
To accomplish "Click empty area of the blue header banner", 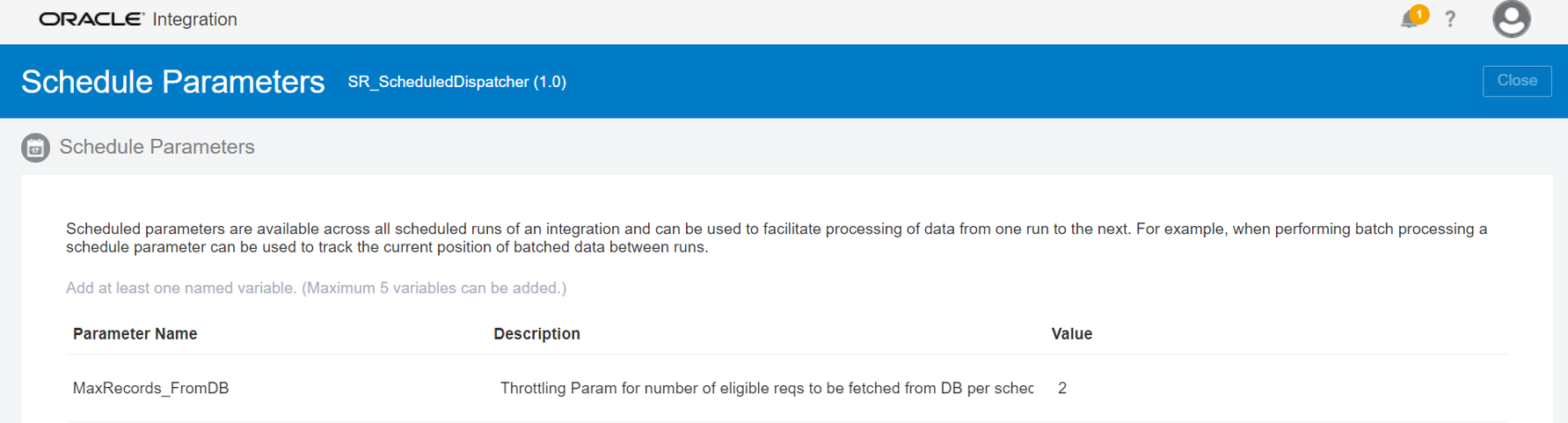I will coord(967,82).
